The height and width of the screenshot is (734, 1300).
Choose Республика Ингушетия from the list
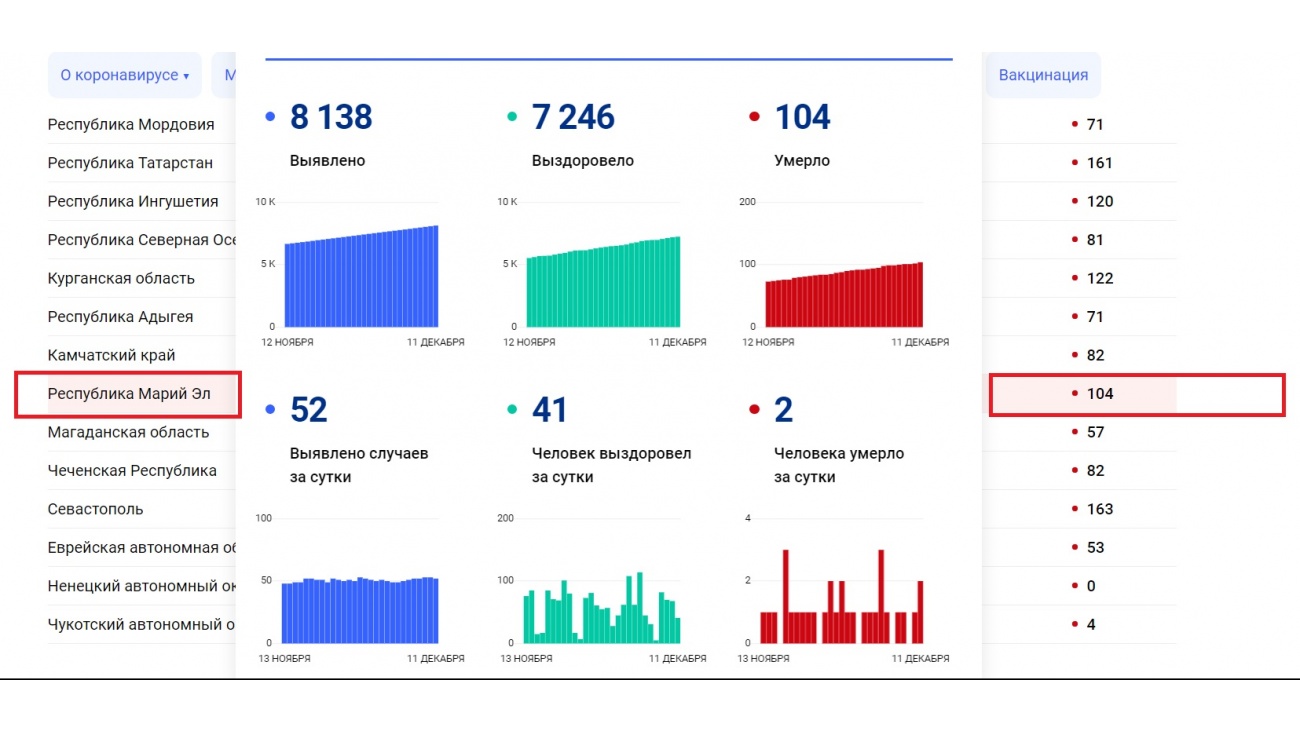pyautogui.click(x=133, y=201)
